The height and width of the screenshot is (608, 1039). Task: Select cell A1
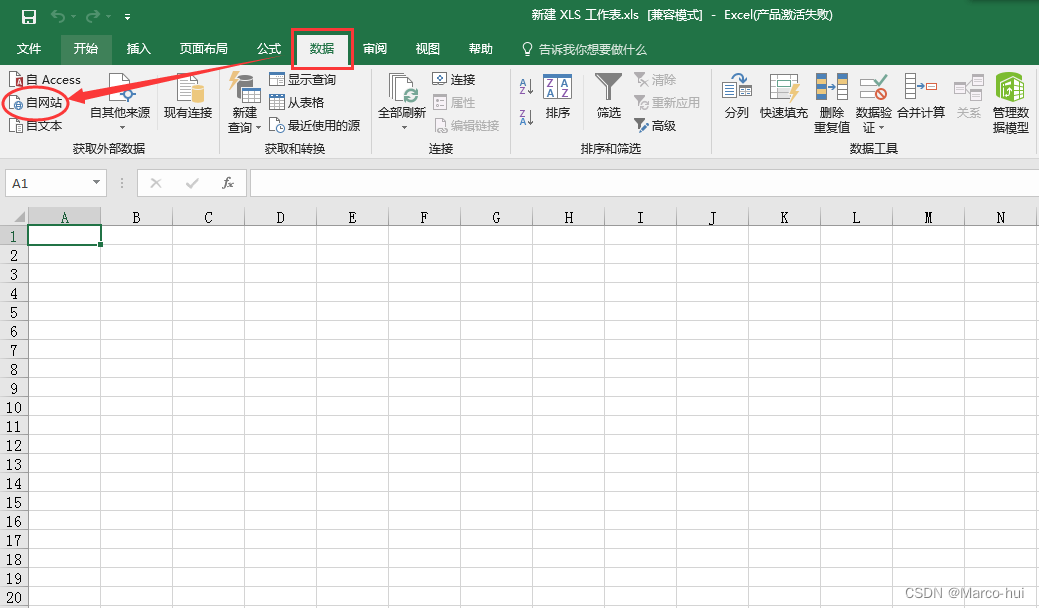[64, 235]
